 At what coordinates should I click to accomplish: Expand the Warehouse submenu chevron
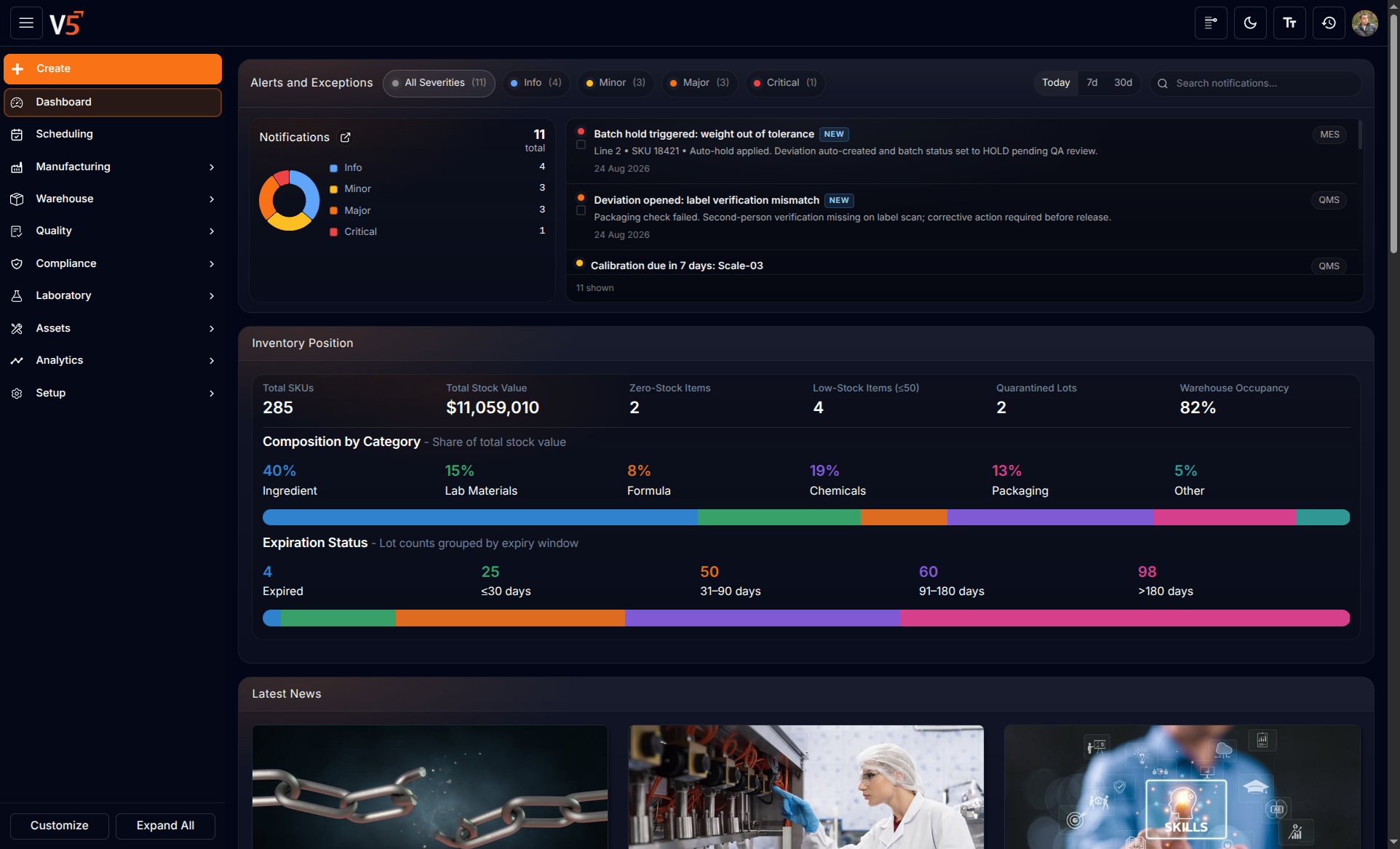coord(212,199)
